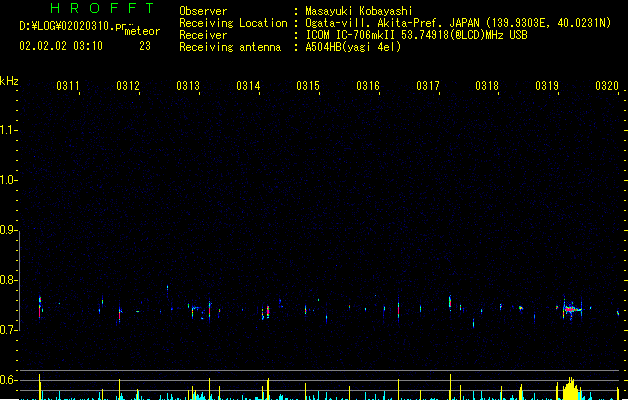Click the 0316 time marker
This screenshot has width=629, height=400.
[368, 86]
